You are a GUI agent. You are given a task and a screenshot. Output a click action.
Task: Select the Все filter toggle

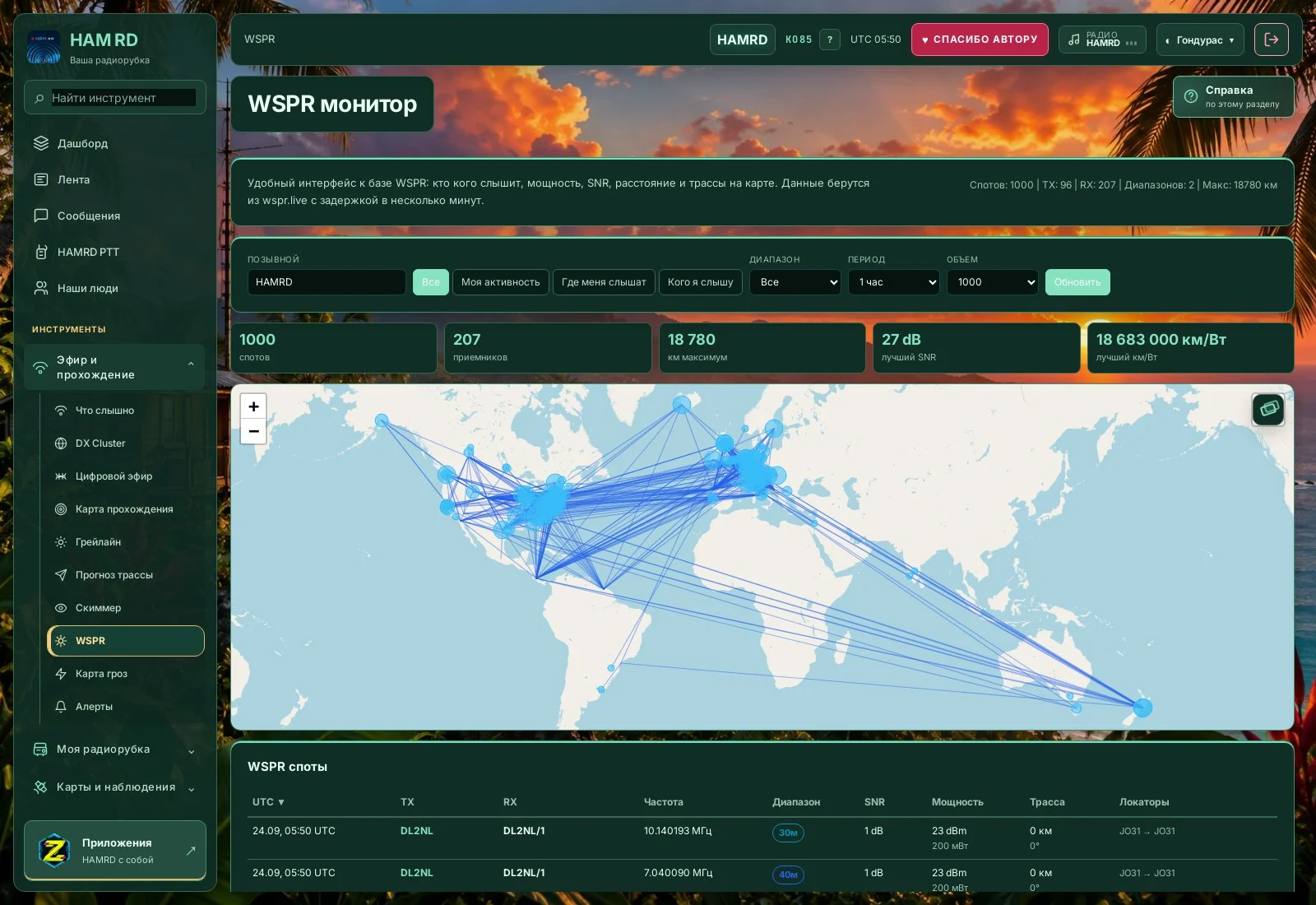431,282
